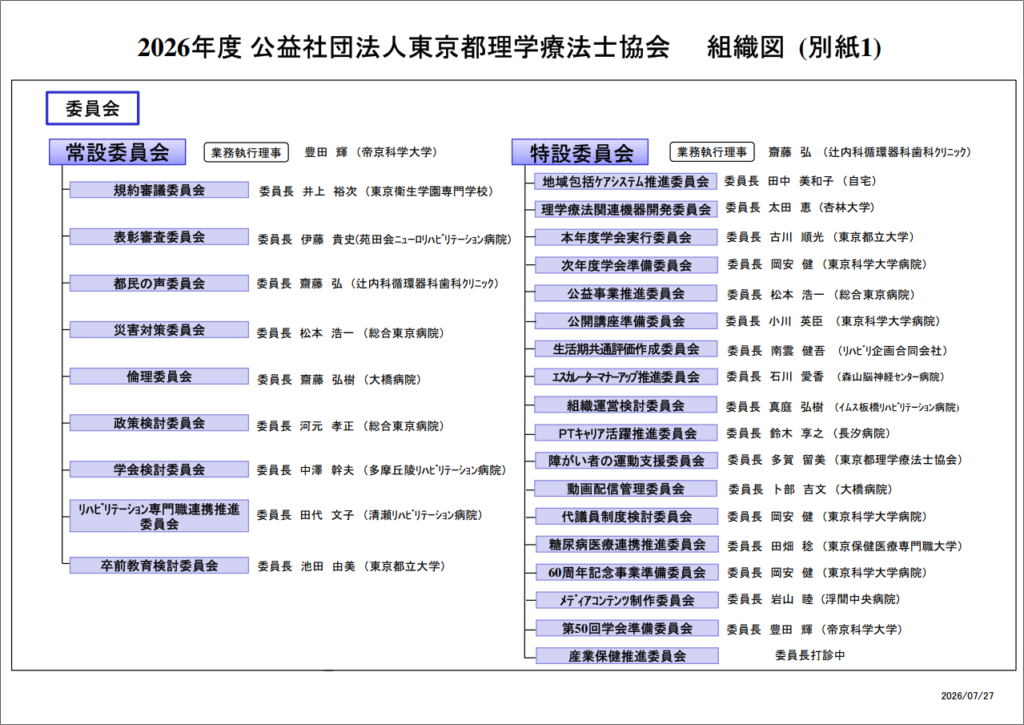
Task: Click the 委員会 header box
Action: click(x=92, y=108)
